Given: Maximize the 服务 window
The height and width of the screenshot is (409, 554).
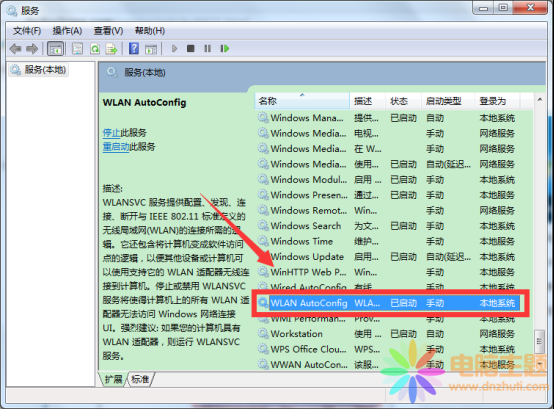Looking at the screenshot, I should pyautogui.click(x=503, y=8).
